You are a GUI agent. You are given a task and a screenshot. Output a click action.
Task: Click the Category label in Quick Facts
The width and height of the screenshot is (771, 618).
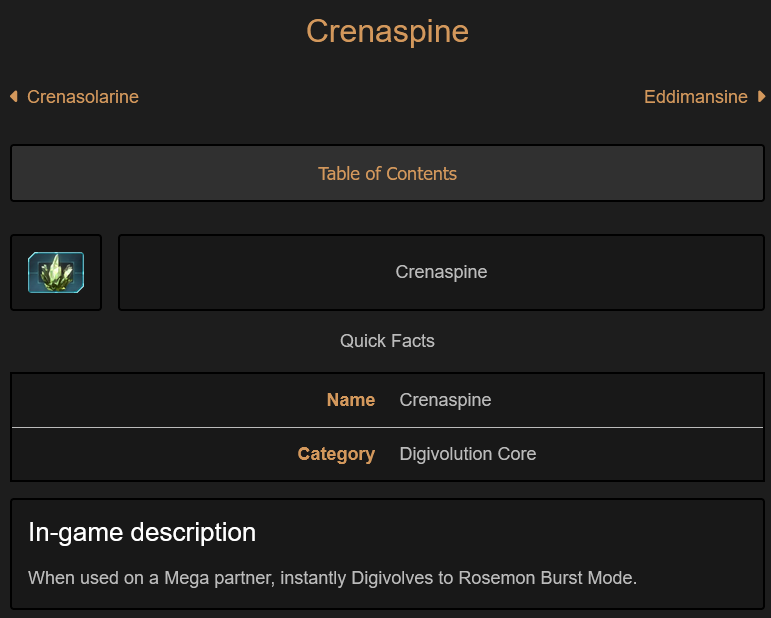pos(336,454)
